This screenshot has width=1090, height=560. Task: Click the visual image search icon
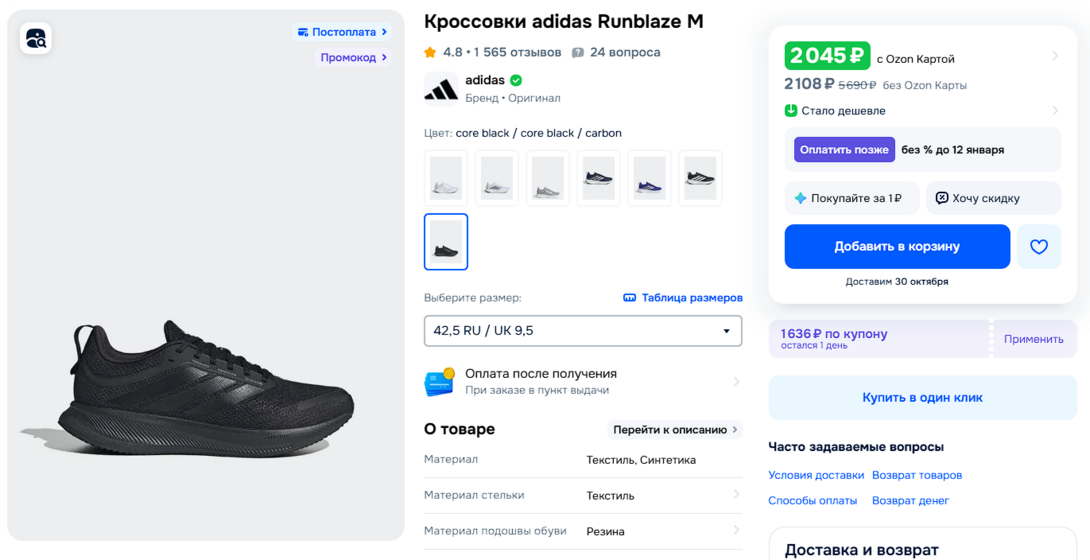(36, 39)
